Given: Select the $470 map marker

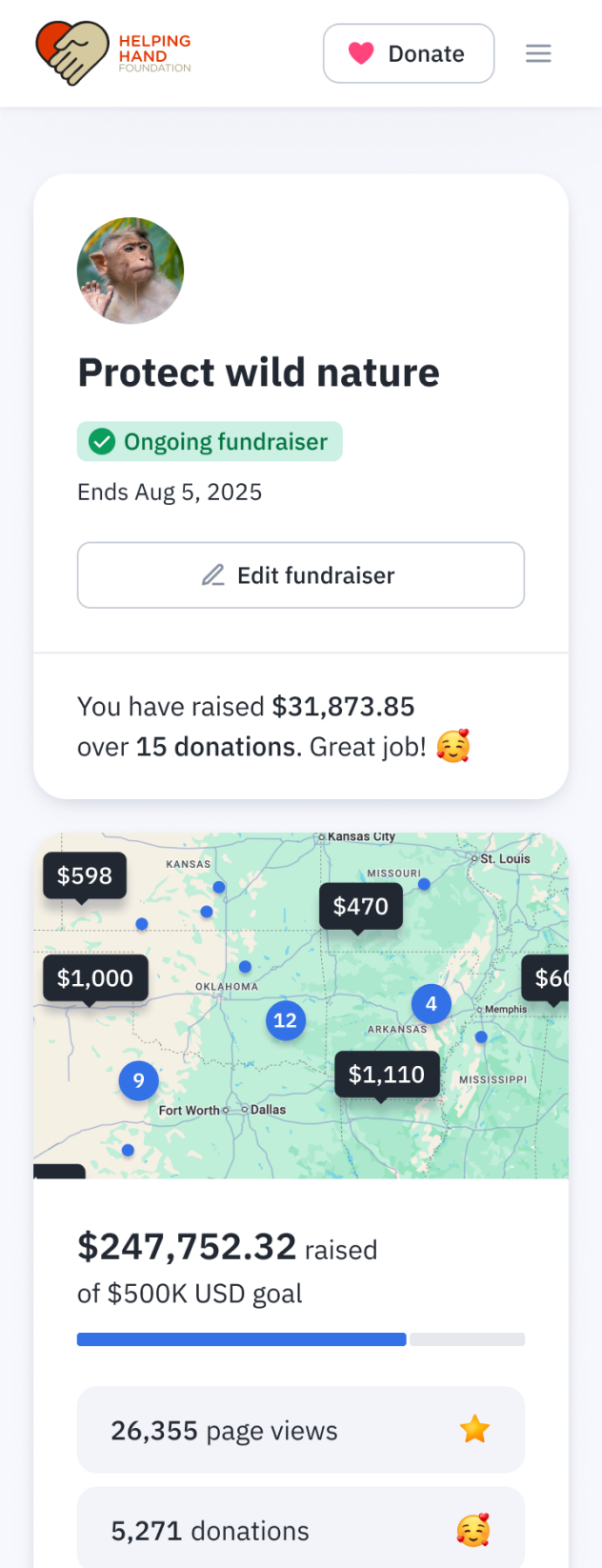Looking at the screenshot, I should 360,906.
